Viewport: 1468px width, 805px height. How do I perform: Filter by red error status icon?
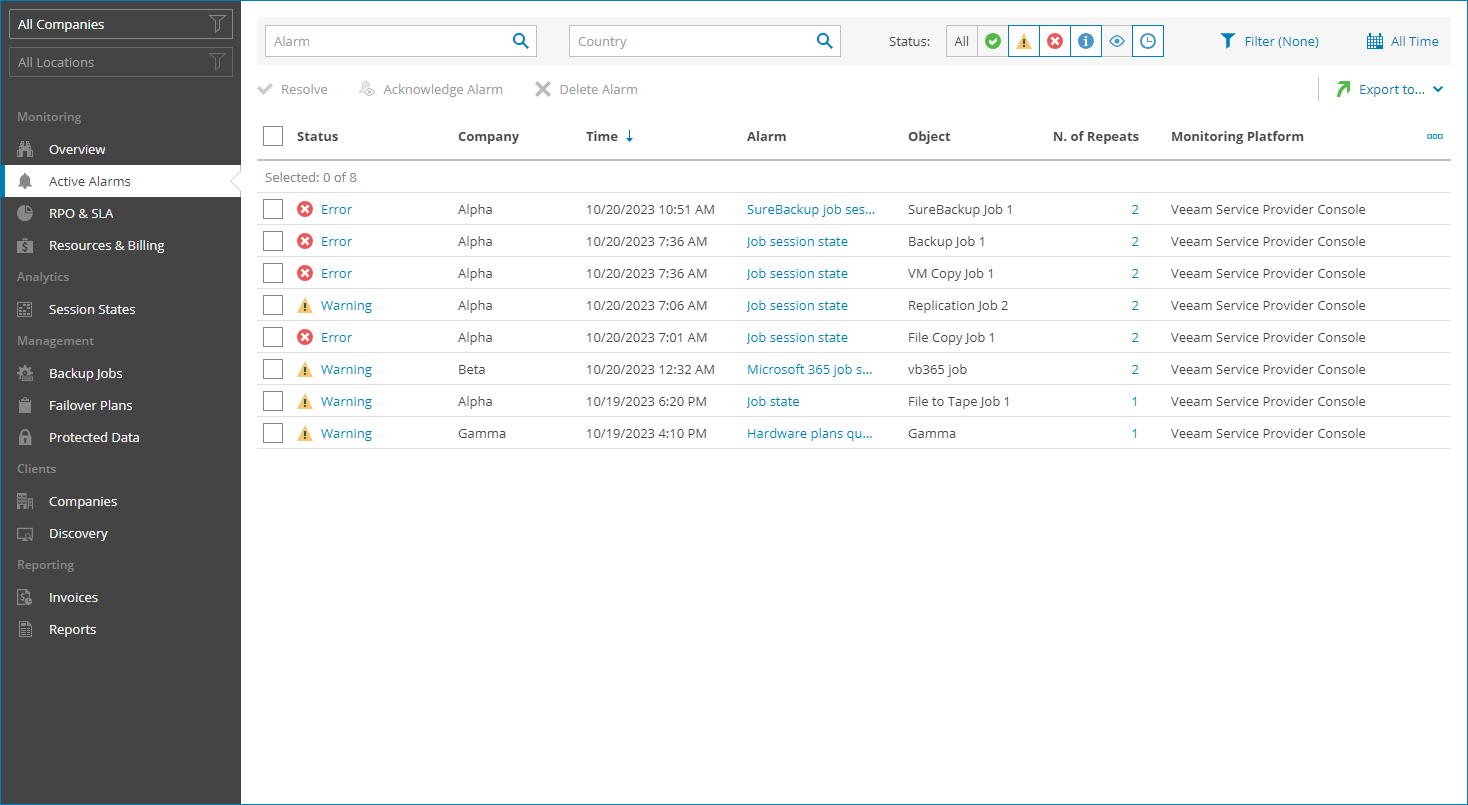[1054, 41]
